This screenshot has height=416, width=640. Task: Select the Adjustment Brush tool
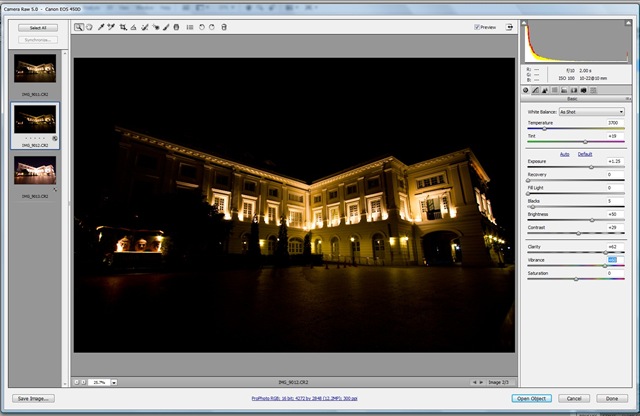click(x=166, y=27)
